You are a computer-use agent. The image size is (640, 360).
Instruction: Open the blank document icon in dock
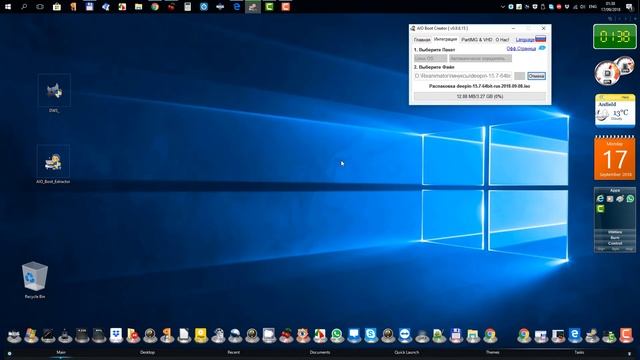(184, 335)
